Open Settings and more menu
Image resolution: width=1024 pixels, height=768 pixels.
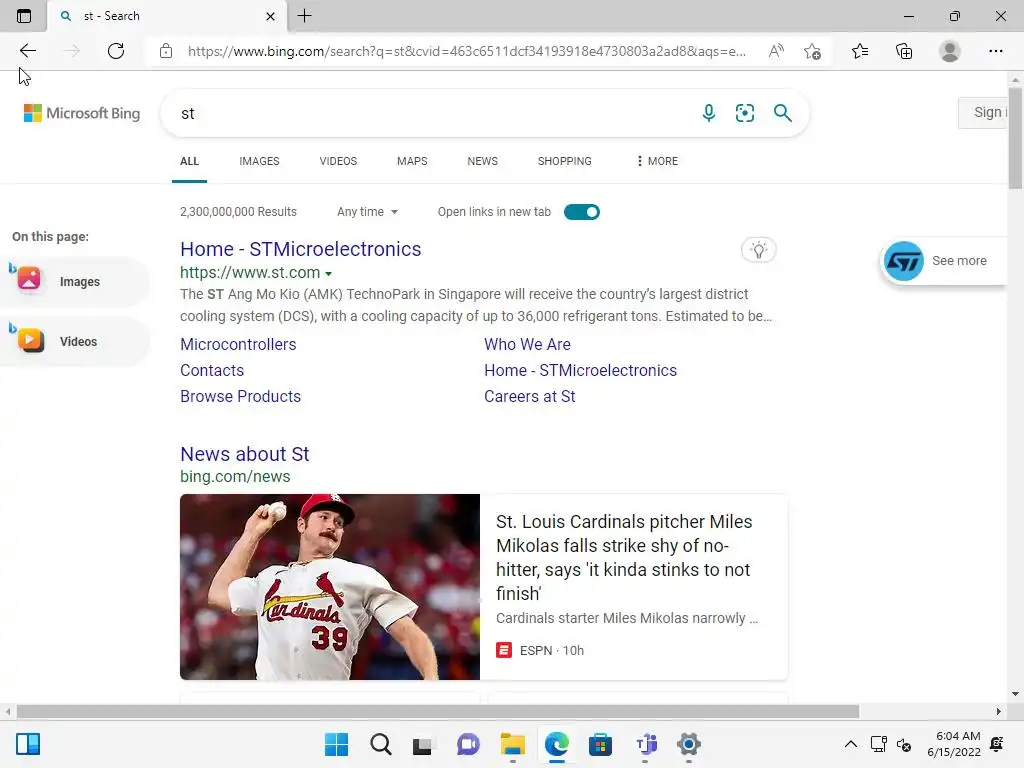point(995,51)
